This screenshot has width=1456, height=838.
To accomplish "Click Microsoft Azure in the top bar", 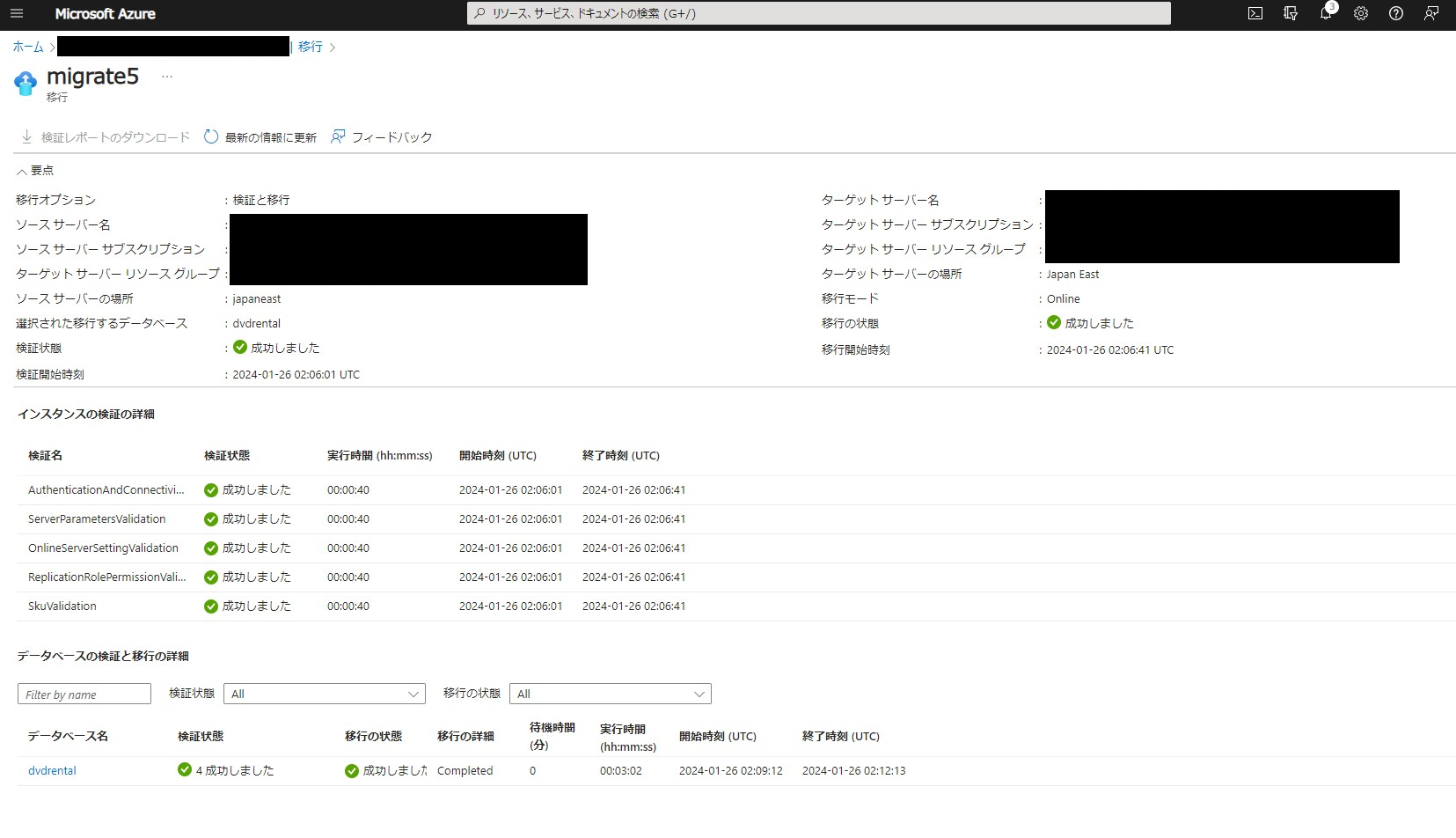I will 105,13.
